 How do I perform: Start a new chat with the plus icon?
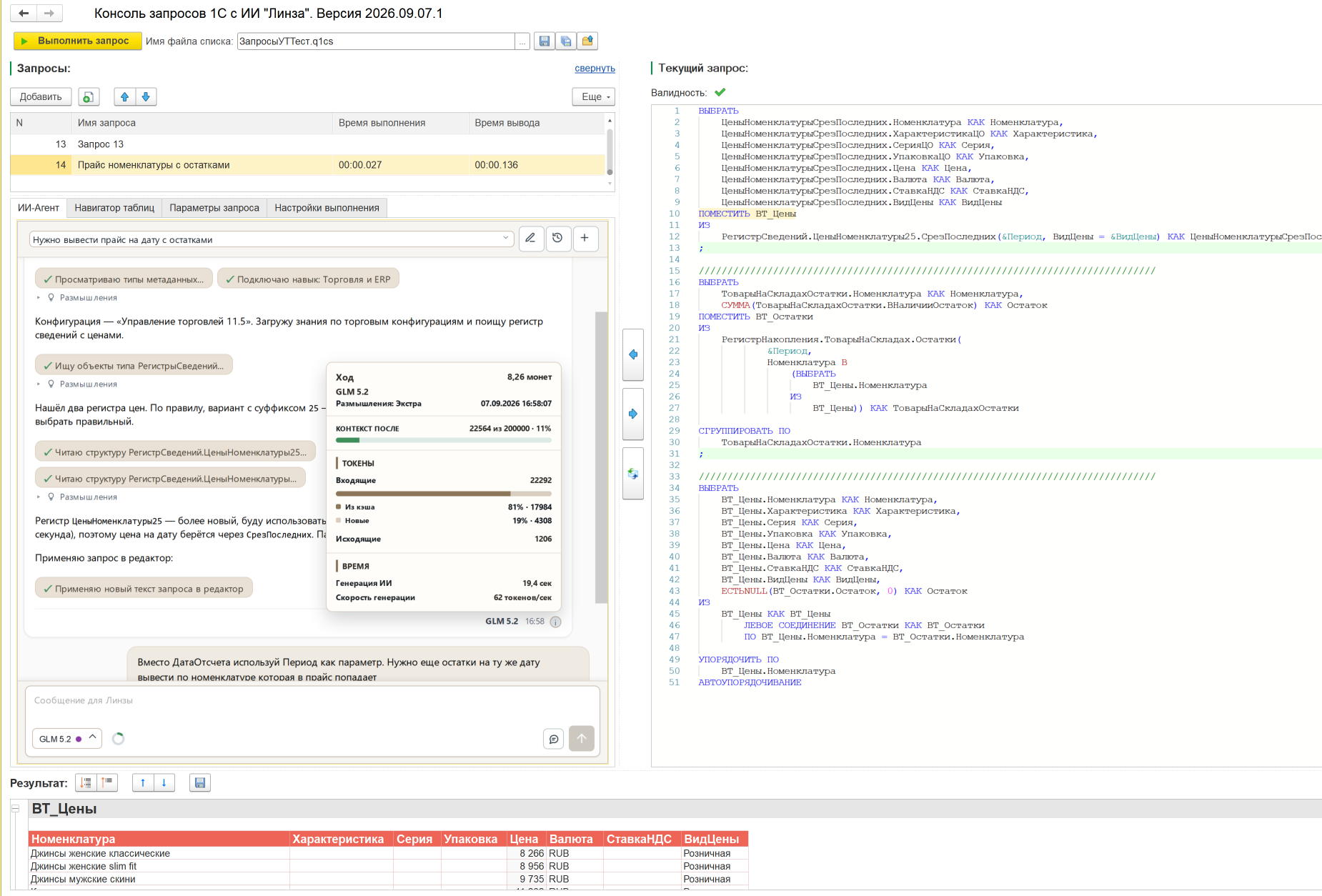tap(585, 238)
